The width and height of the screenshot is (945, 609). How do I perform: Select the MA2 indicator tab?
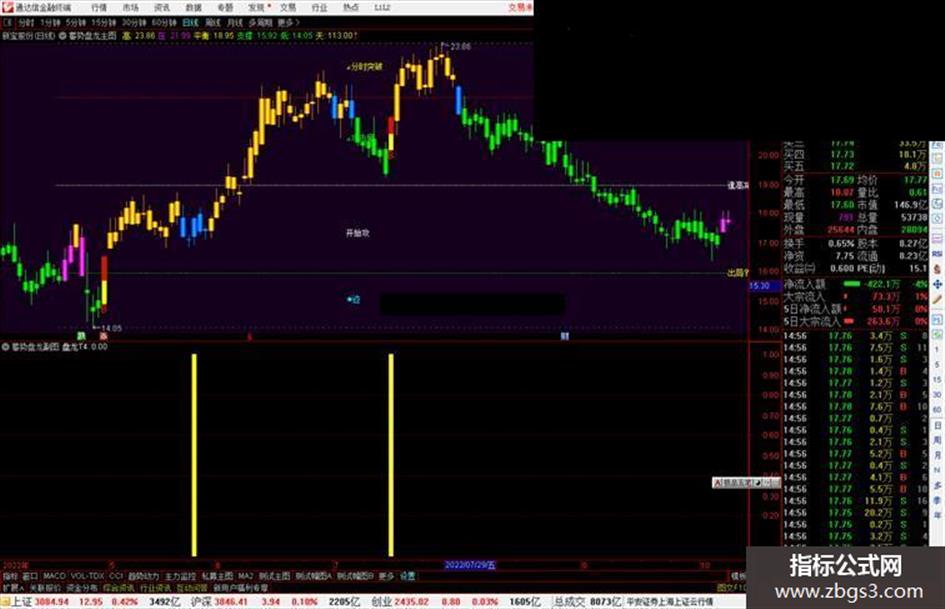[x=245, y=576]
